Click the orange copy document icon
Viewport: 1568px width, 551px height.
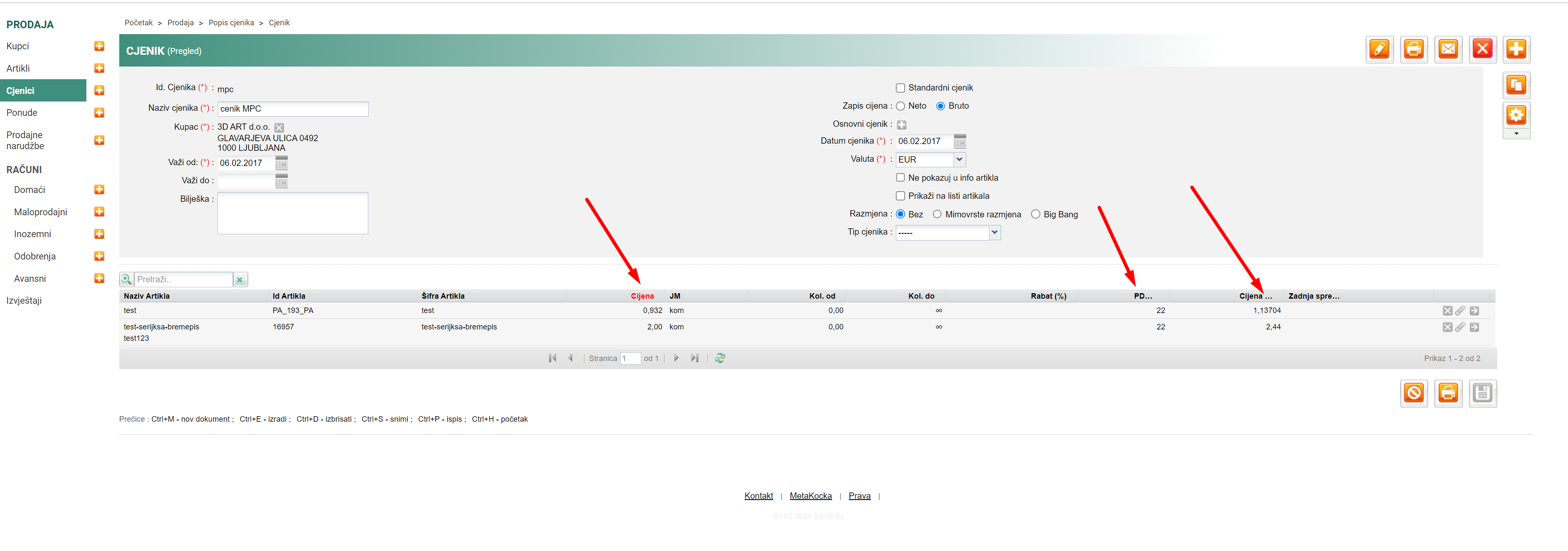pos(1516,85)
